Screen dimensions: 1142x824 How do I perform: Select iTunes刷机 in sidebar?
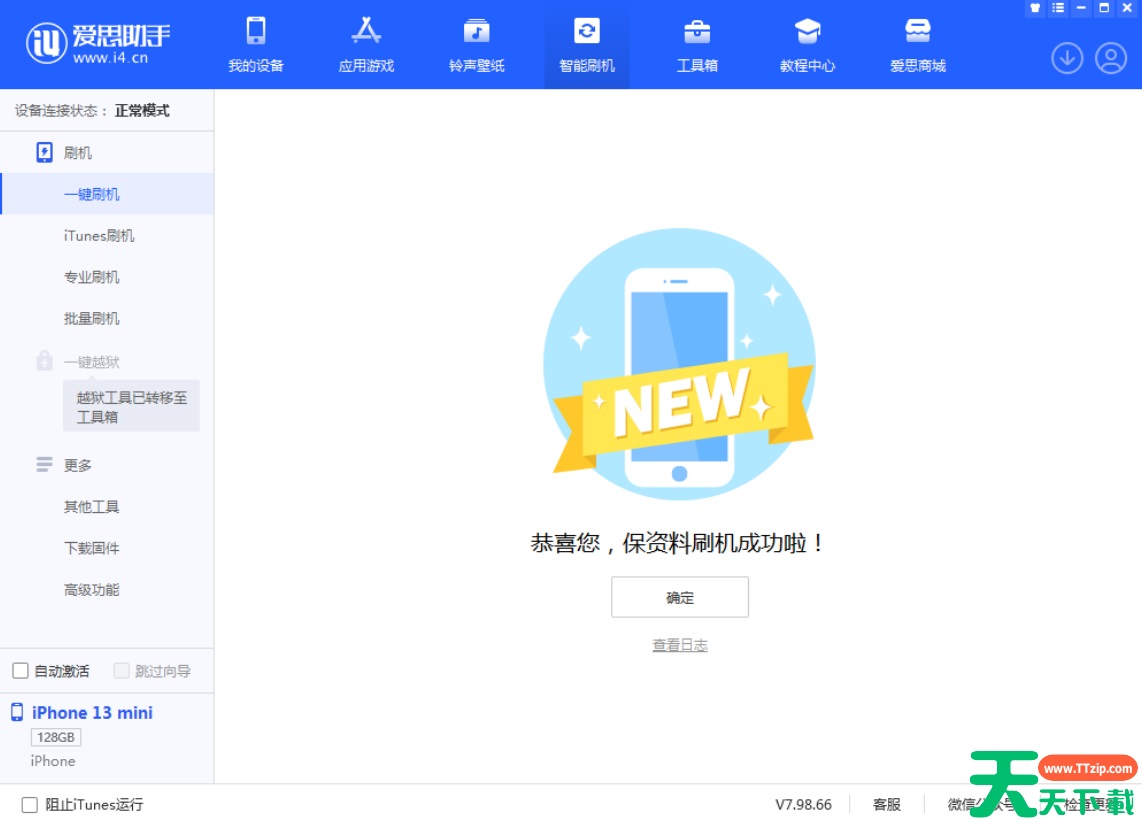(99, 236)
